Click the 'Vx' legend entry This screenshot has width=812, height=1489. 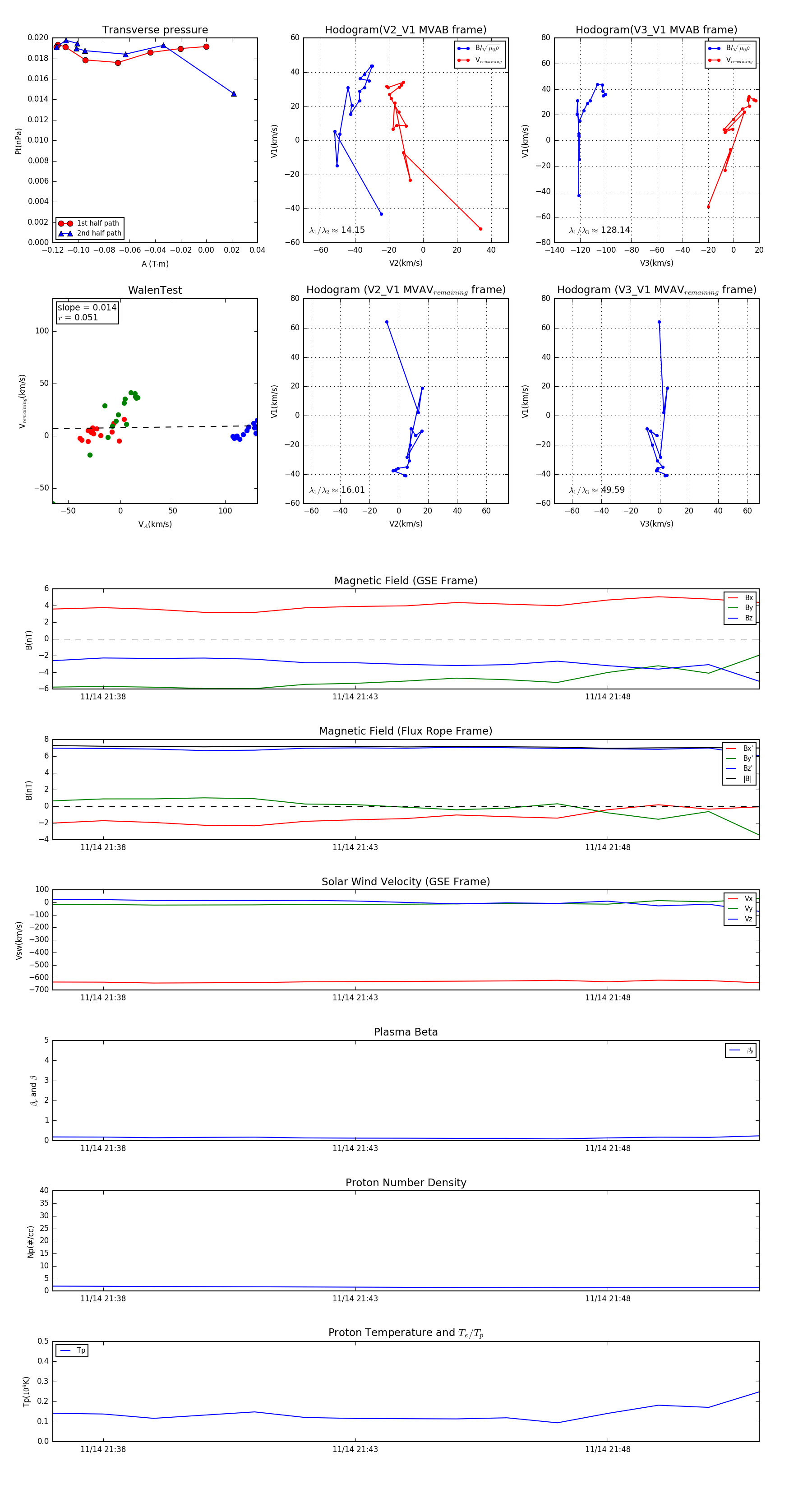[x=740, y=898]
